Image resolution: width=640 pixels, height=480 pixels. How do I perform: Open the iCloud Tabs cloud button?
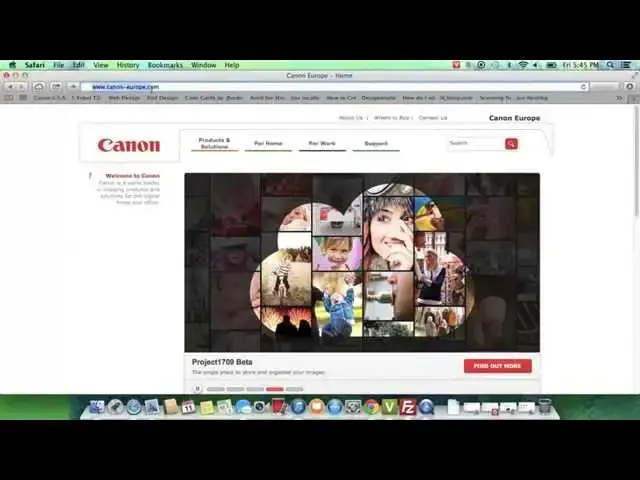pos(39,87)
